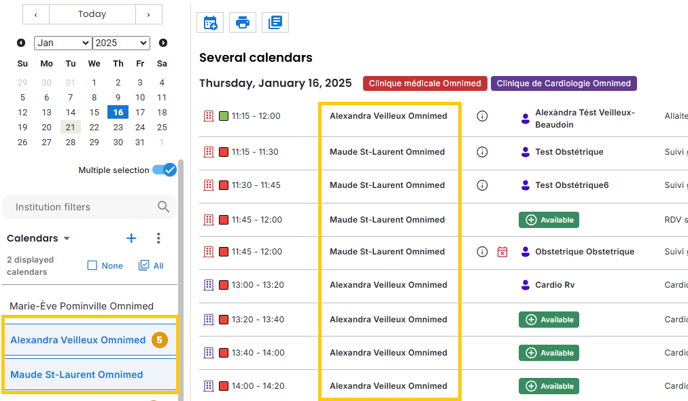Image resolution: width=688 pixels, height=401 pixels.
Task: Click Available button in 13:40 - 14:00 row
Action: 549,353
